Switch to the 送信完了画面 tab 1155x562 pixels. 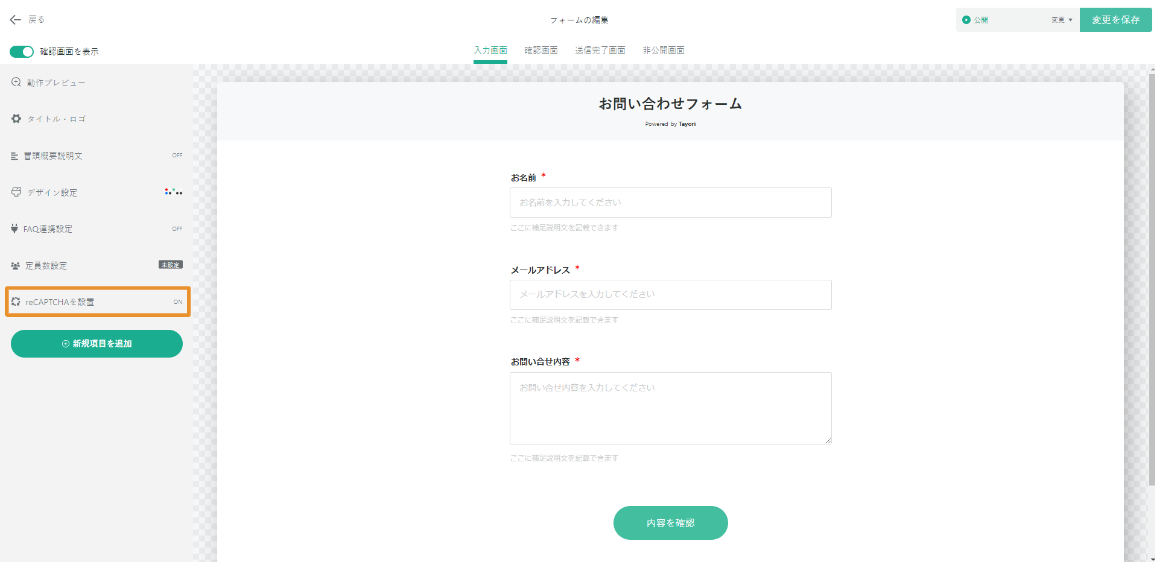point(600,50)
